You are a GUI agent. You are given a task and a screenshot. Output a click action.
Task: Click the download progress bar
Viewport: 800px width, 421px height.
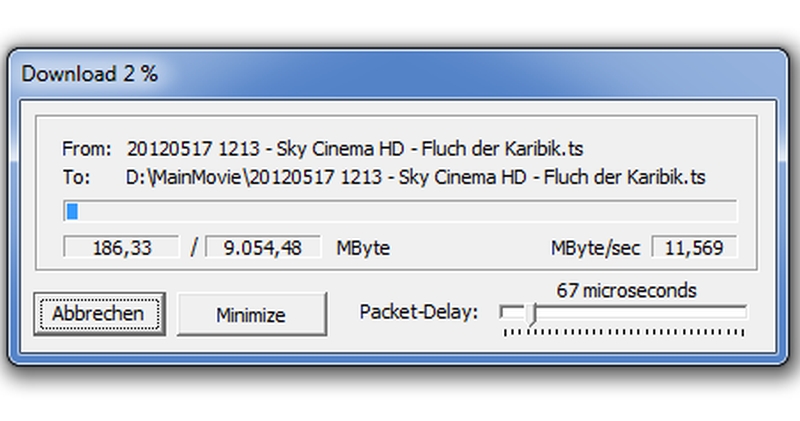click(400, 211)
